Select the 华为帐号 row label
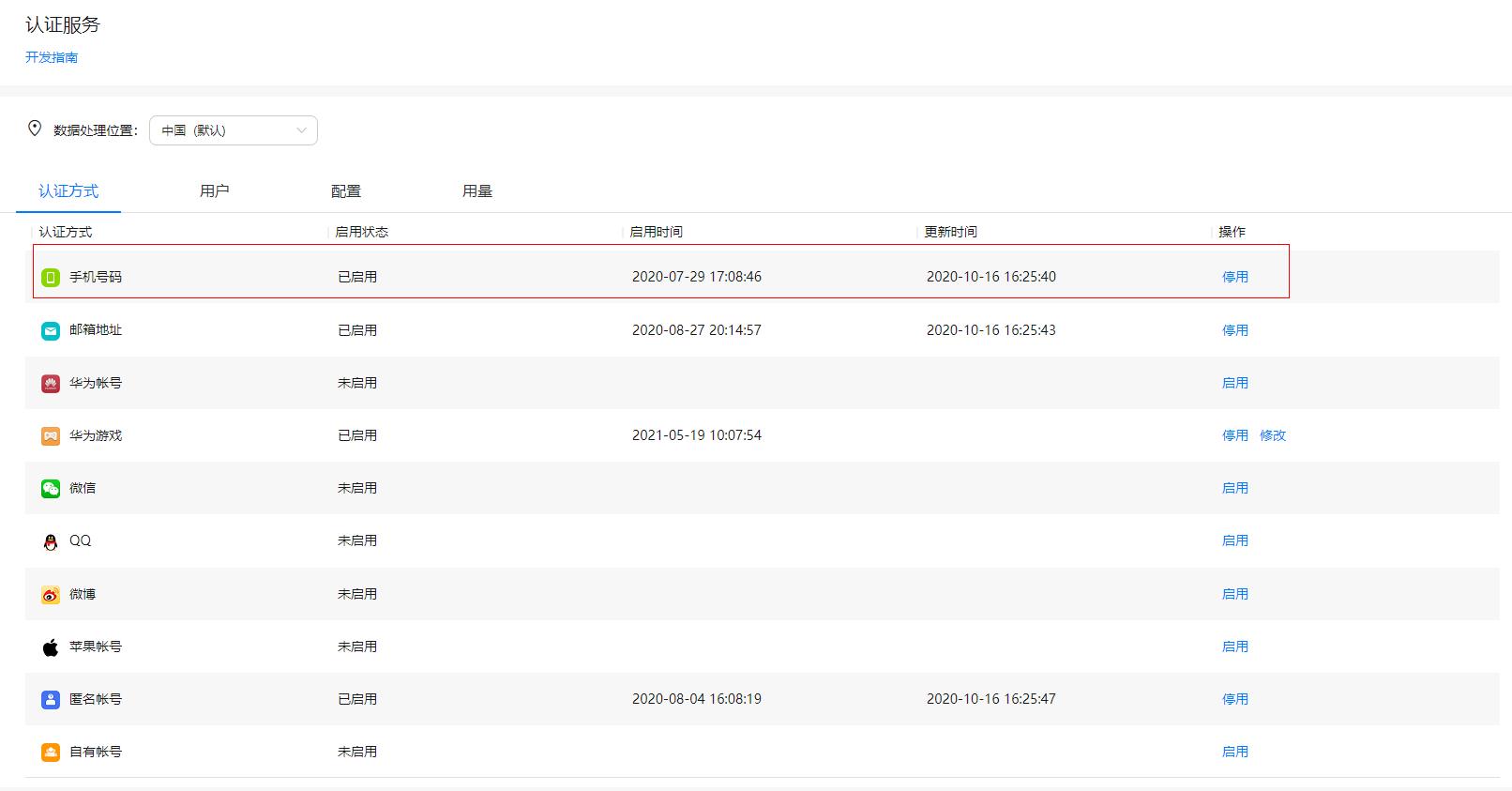Screen dimensions: 1512x791 click(96, 383)
